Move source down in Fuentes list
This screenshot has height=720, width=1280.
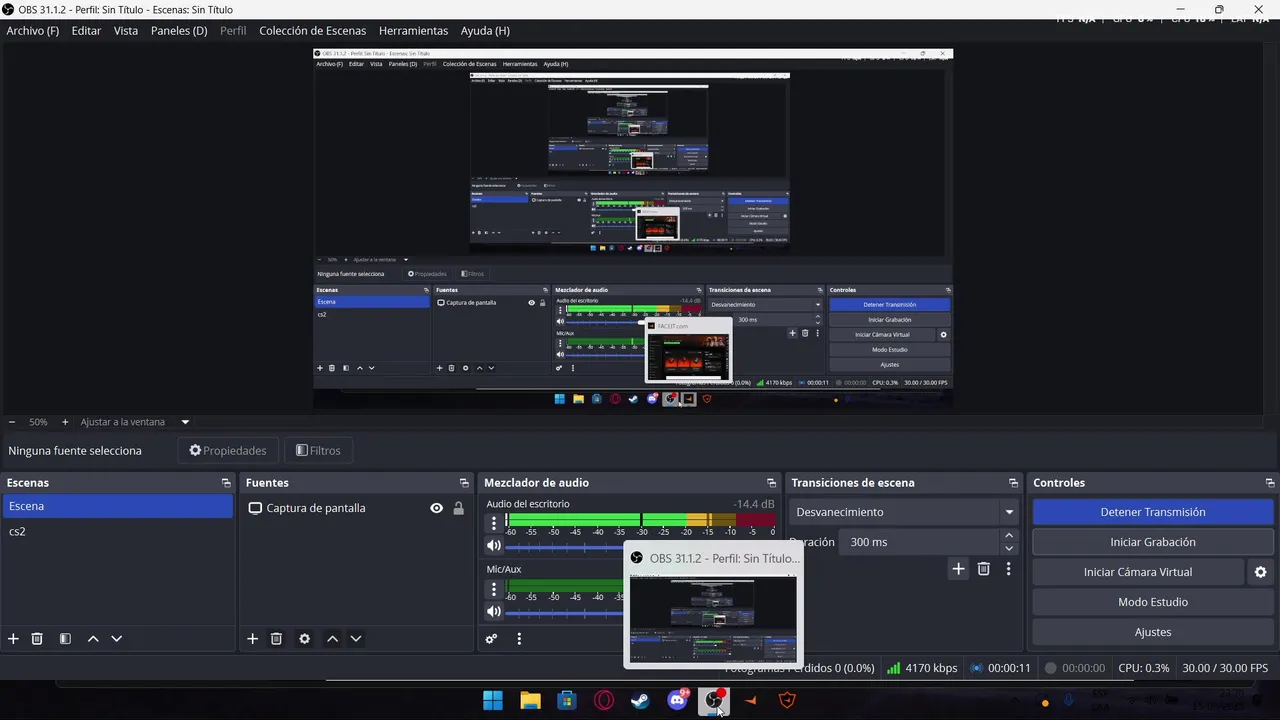[355, 639]
